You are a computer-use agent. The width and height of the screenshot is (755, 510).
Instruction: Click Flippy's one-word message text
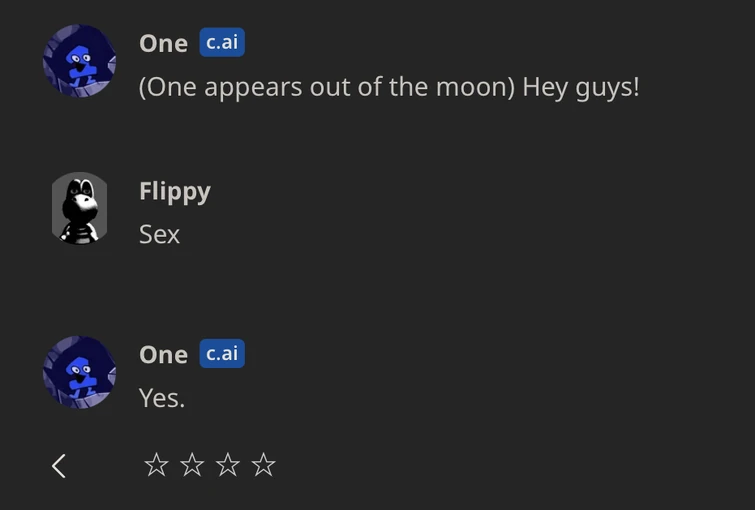[159, 235]
